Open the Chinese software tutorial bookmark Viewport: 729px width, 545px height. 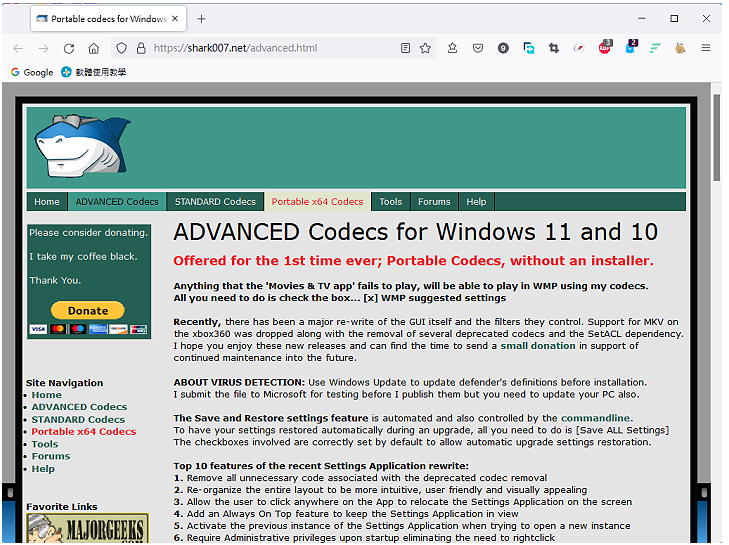94,72
